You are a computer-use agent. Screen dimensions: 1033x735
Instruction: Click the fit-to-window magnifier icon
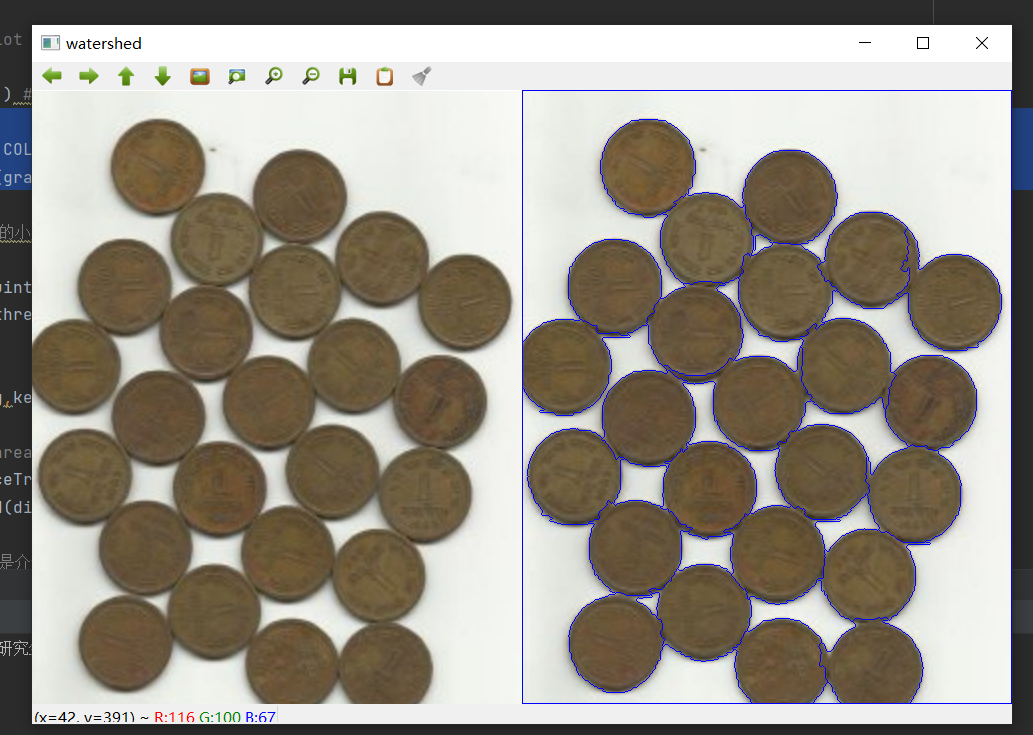pyautogui.click(x=237, y=76)
